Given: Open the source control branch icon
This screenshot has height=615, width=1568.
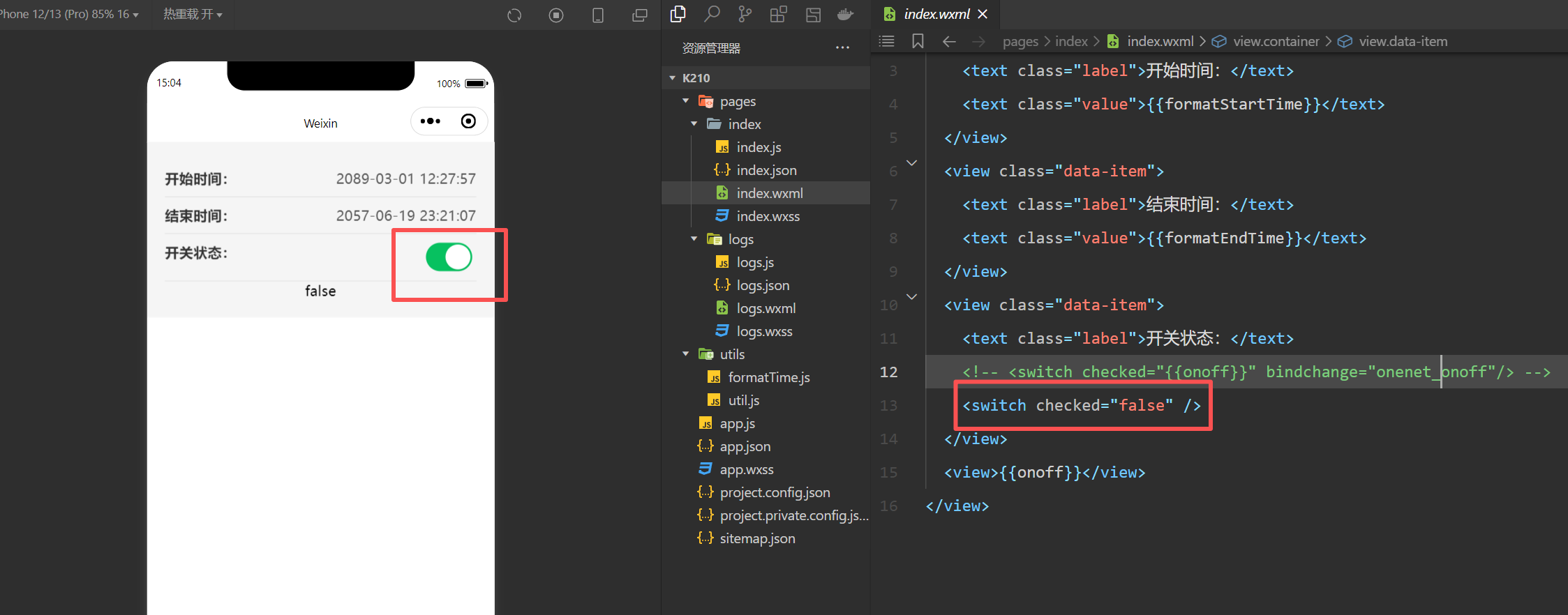Looking at the screenshot, I should (745, 14).
